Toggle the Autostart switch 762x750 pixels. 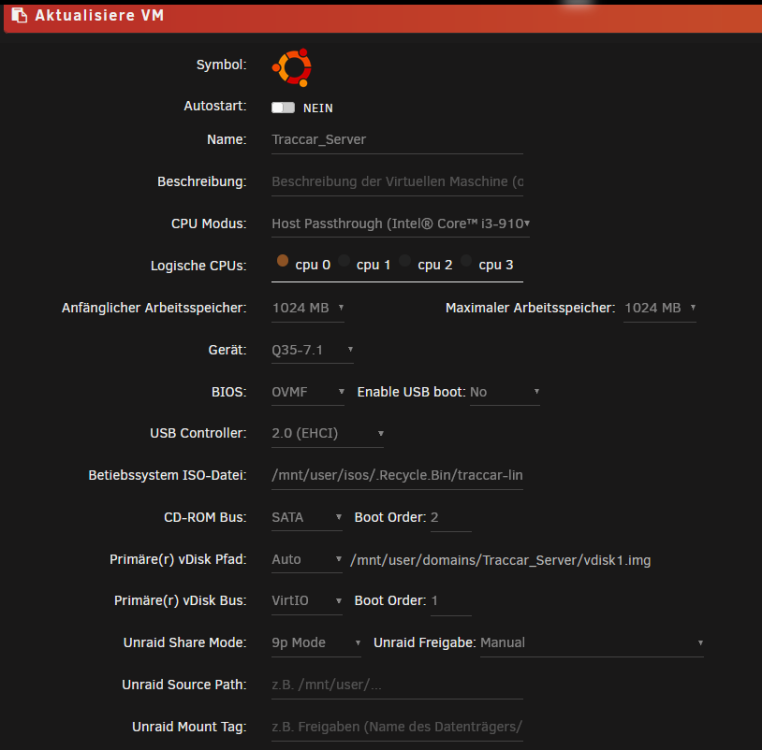click(x=283, y=107)
